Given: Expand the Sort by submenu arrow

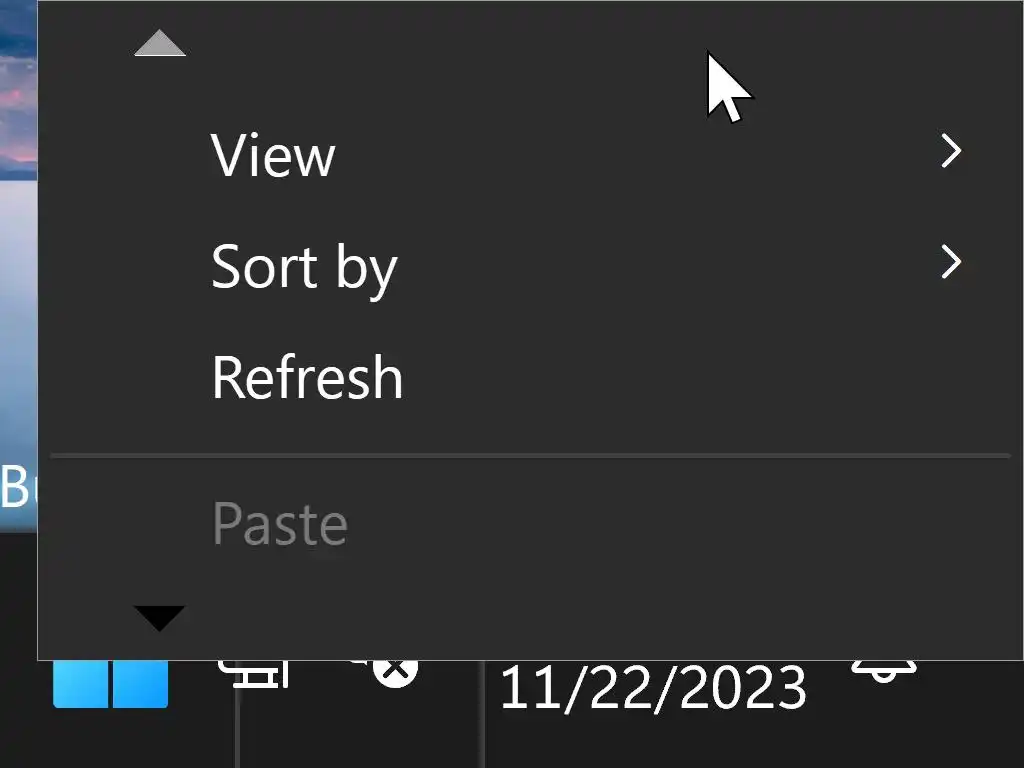Looking at the screenshot, I should coord(951,263).
